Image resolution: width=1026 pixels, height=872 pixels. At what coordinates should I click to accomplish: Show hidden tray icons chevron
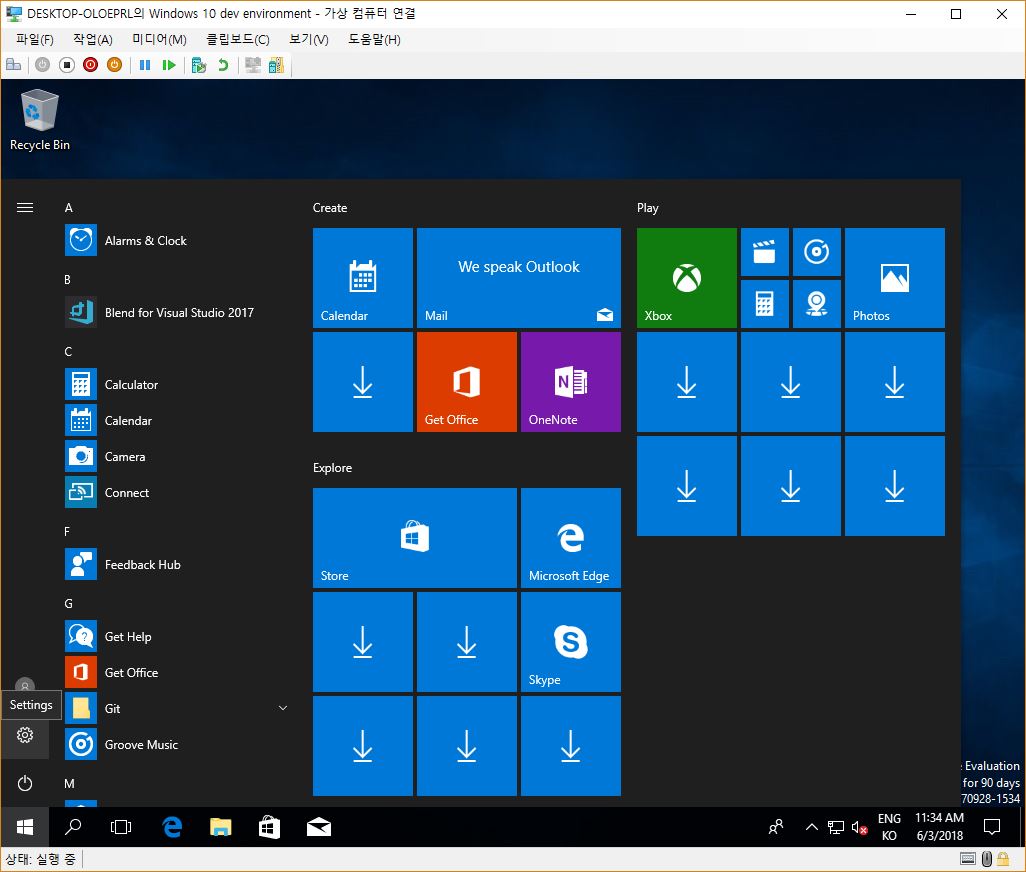811,827
